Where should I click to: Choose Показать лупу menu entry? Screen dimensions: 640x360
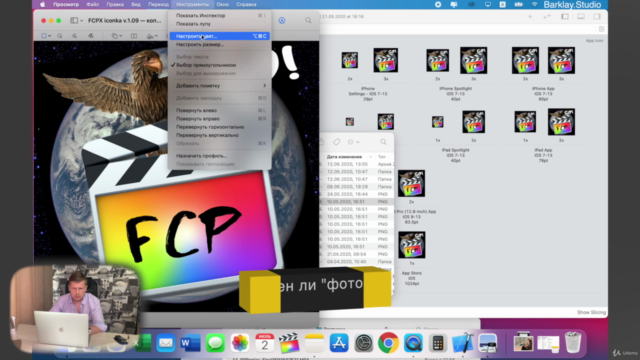[220, 24]
